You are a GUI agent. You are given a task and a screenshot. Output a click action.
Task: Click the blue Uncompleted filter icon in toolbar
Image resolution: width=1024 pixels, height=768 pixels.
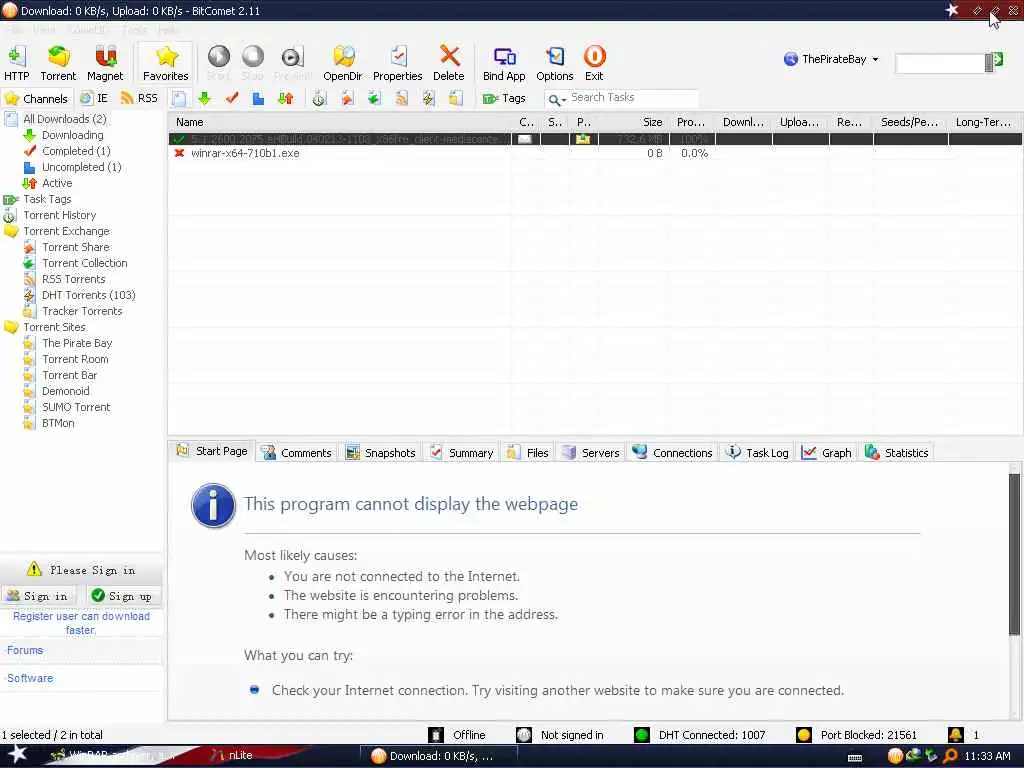coord(258,99)
